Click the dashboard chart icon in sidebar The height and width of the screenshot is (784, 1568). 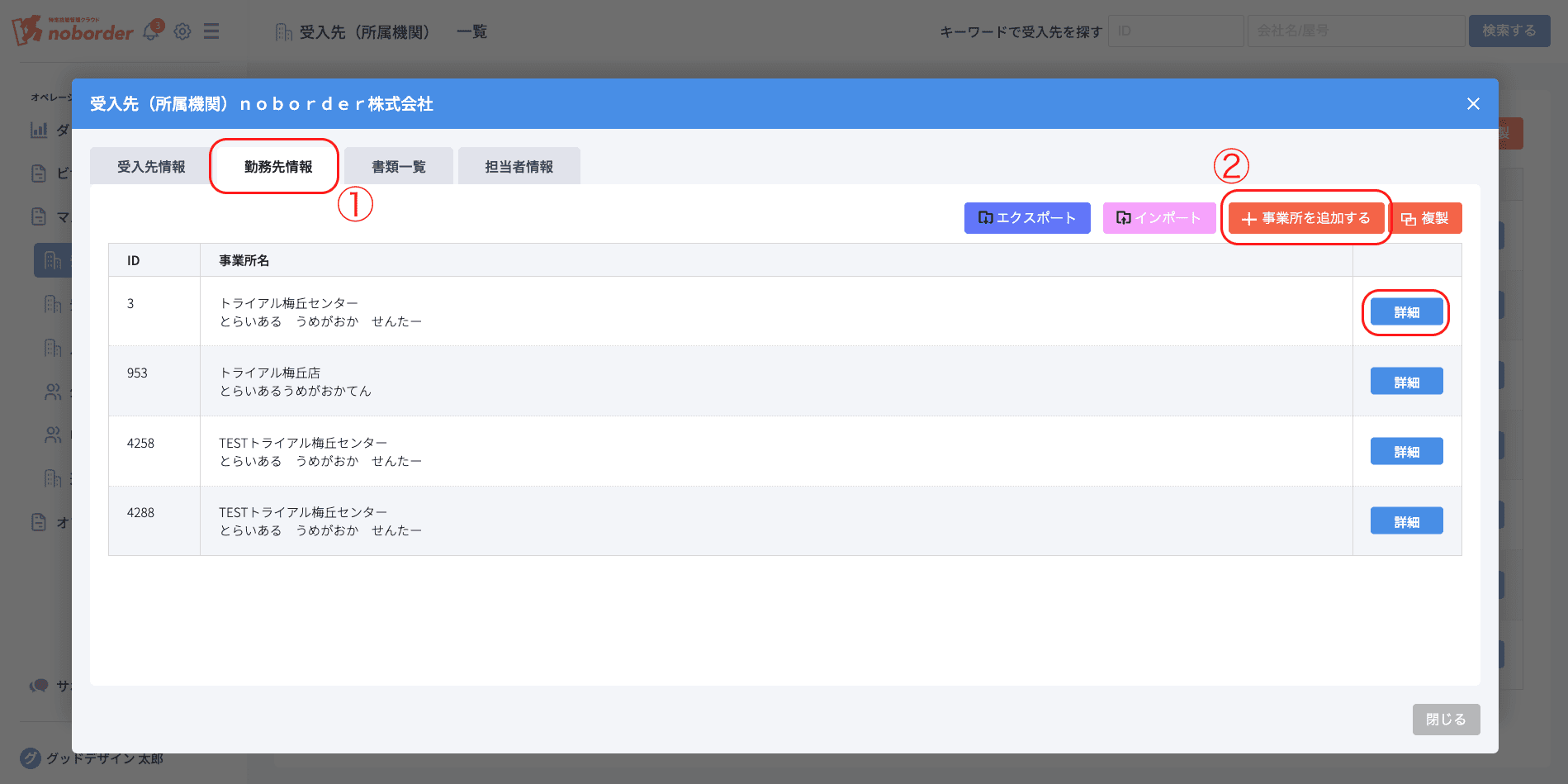[39, 130]
